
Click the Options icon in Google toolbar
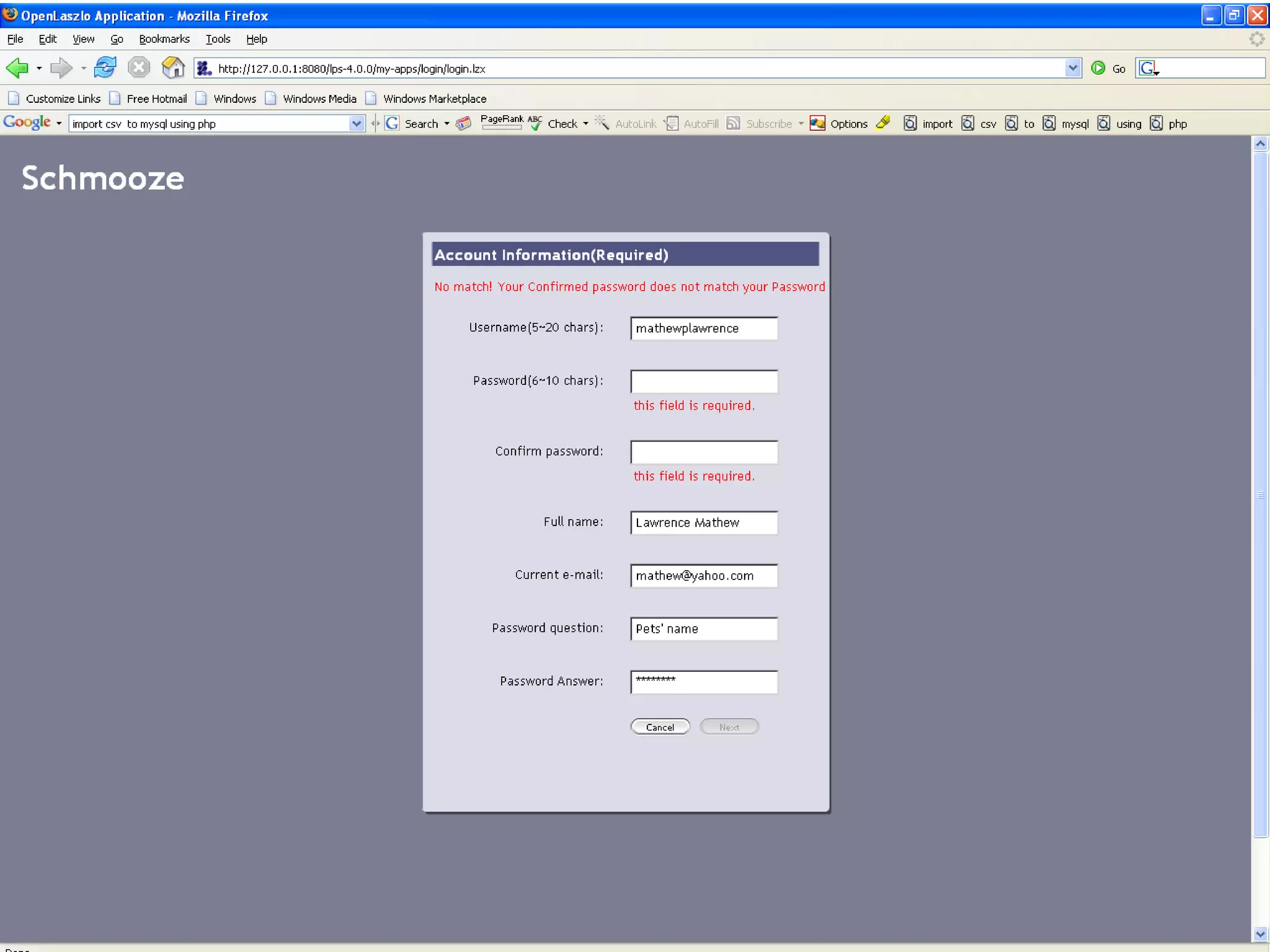(817, 123)
